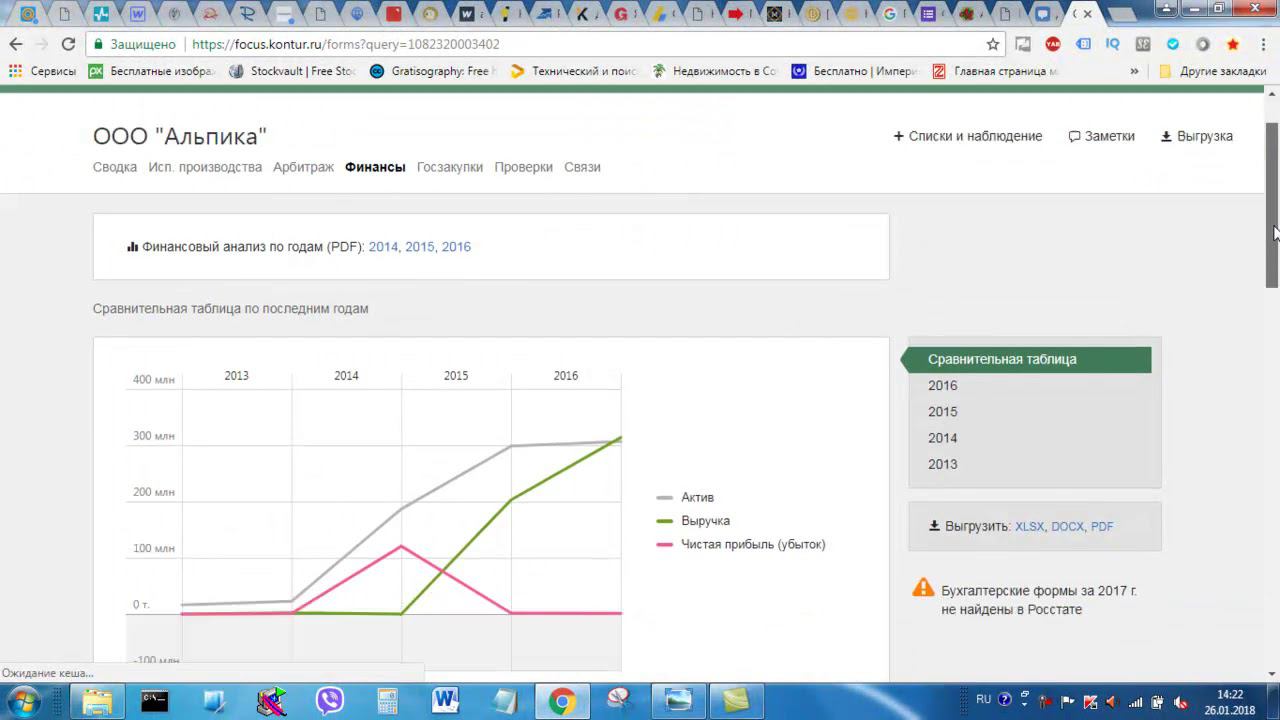Image resolution: width=1280 pixels, height=720 pixels.
Task: Open the Сводка section
Action: [115, 167]
